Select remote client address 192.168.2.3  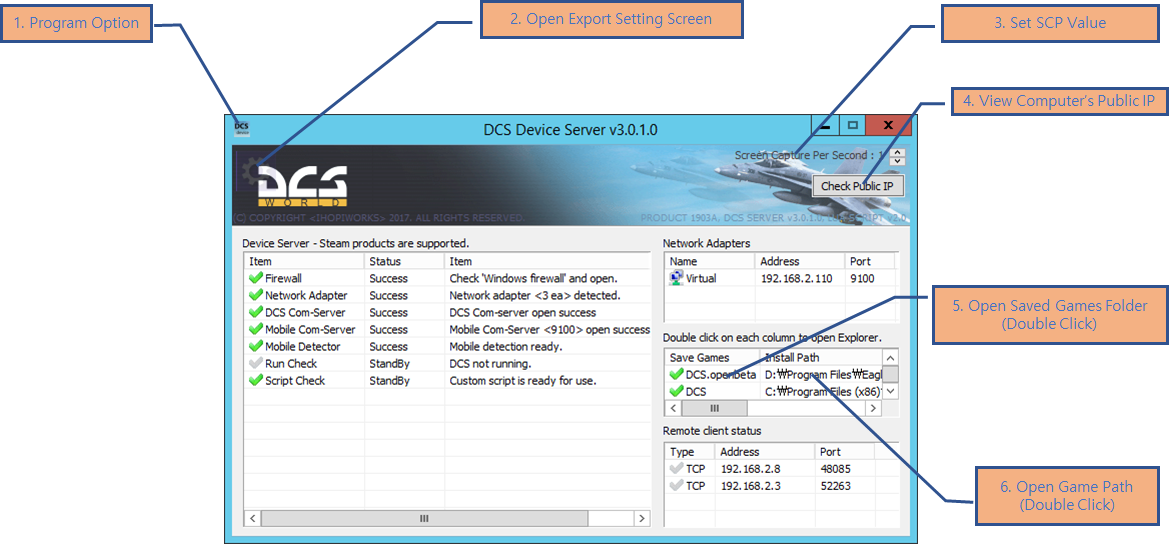(x=752, y=486)
